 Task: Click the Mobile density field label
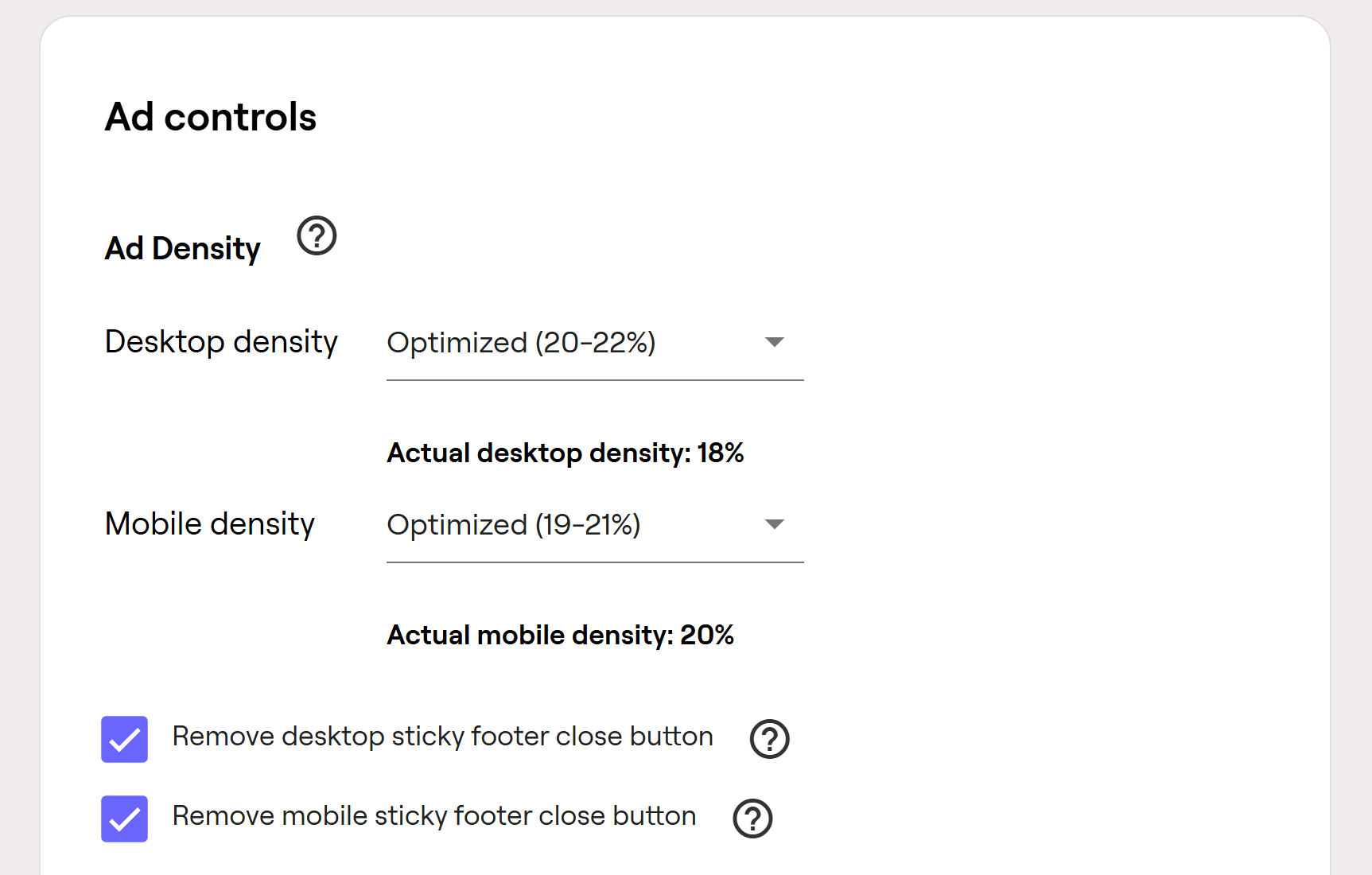tap(210, 524)
